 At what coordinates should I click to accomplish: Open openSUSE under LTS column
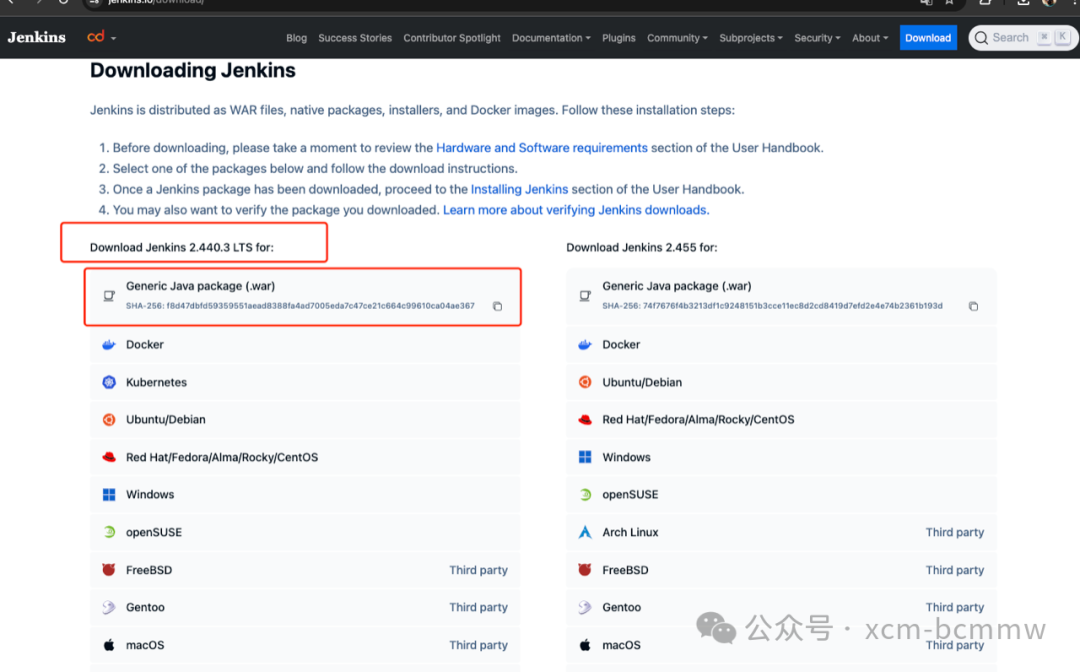[304, 532]
